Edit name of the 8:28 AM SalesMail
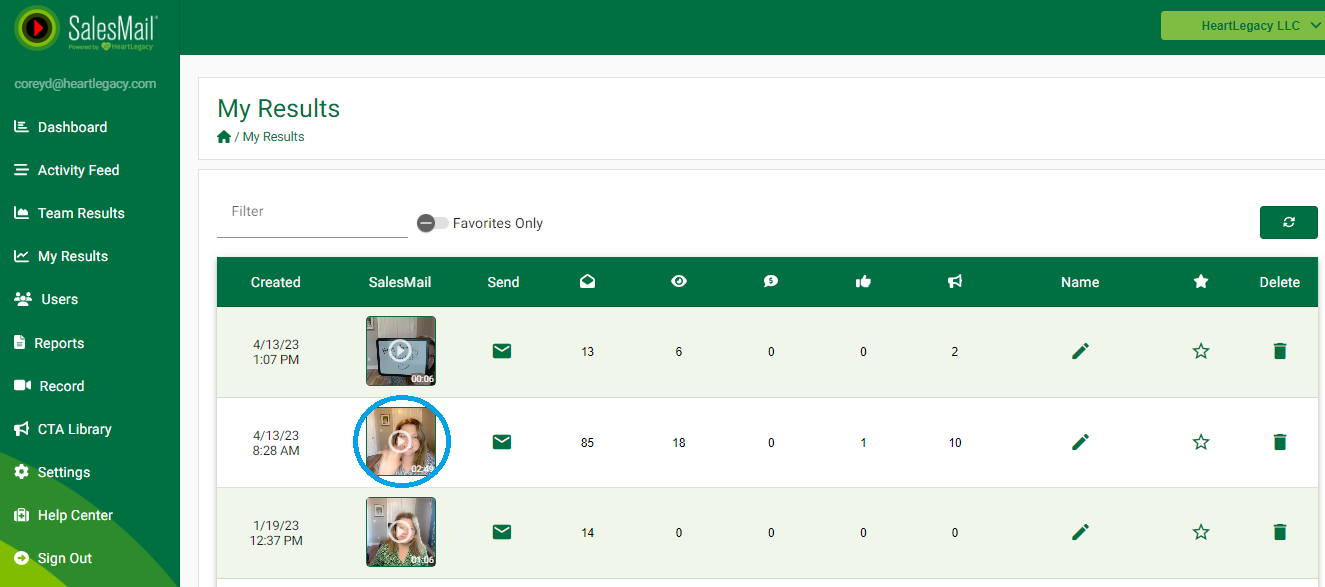 pyautogui.click(x=1080, y=442)
